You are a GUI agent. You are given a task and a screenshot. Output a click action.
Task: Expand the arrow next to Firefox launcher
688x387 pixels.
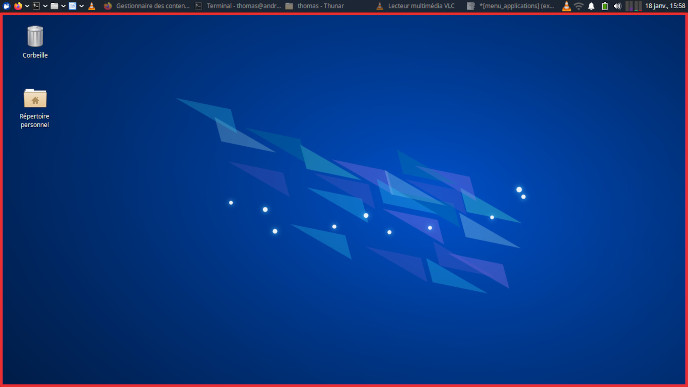[27, 6]
